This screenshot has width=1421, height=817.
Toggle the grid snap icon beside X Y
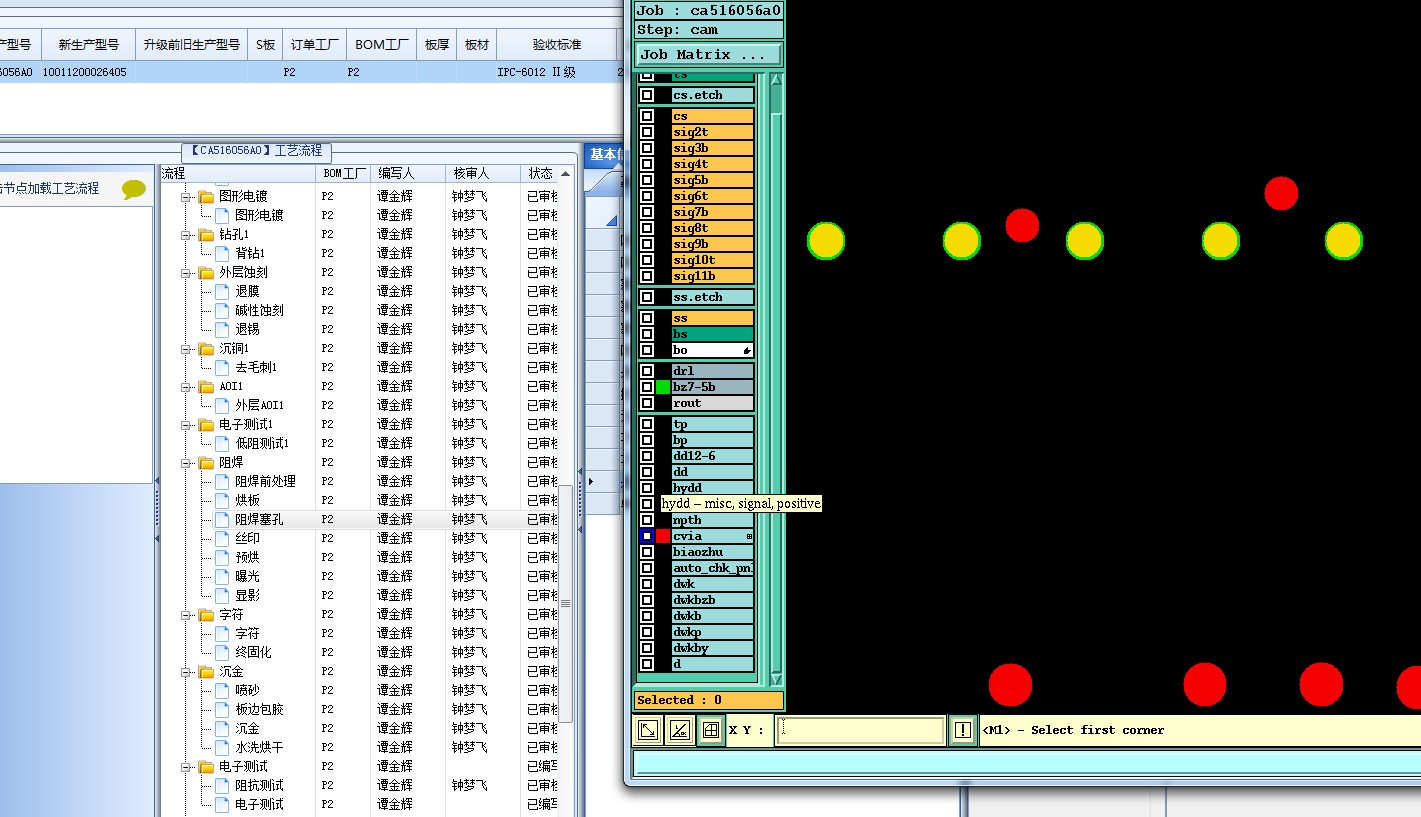(711, 730)
